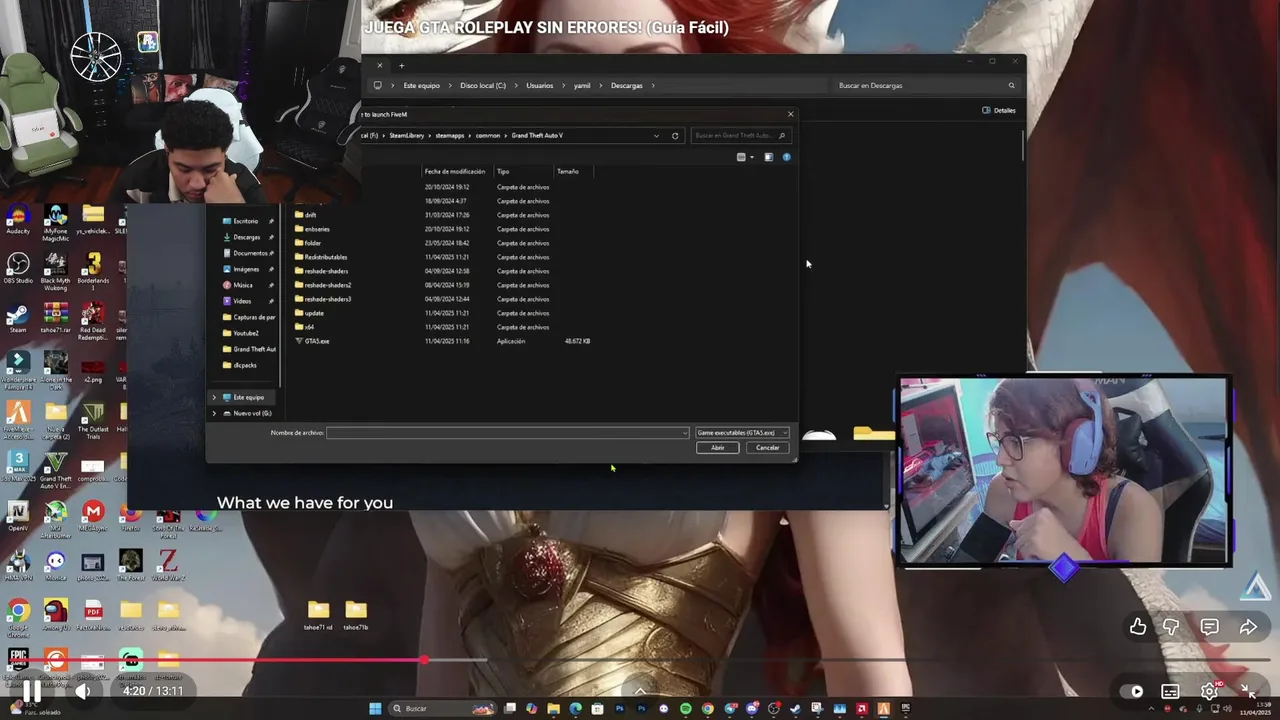Viewport: 1280px width, 720px height.
Task: Open Spotify from the taskbar
Action: (685, 708)
